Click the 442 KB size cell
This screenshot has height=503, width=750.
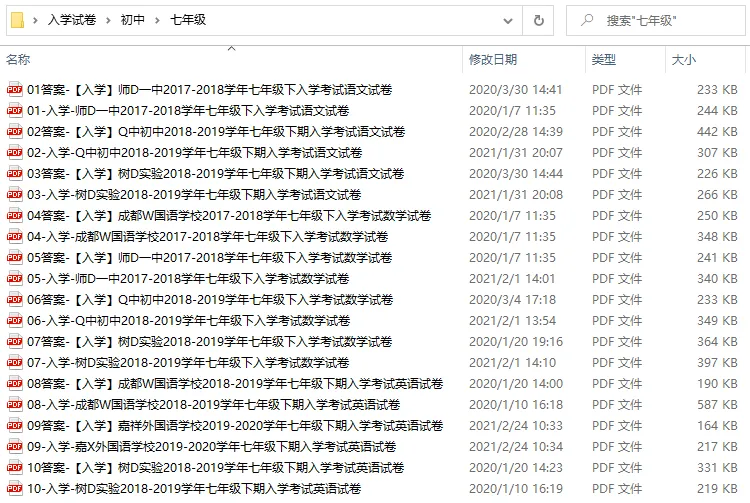(x=717, y=131)
